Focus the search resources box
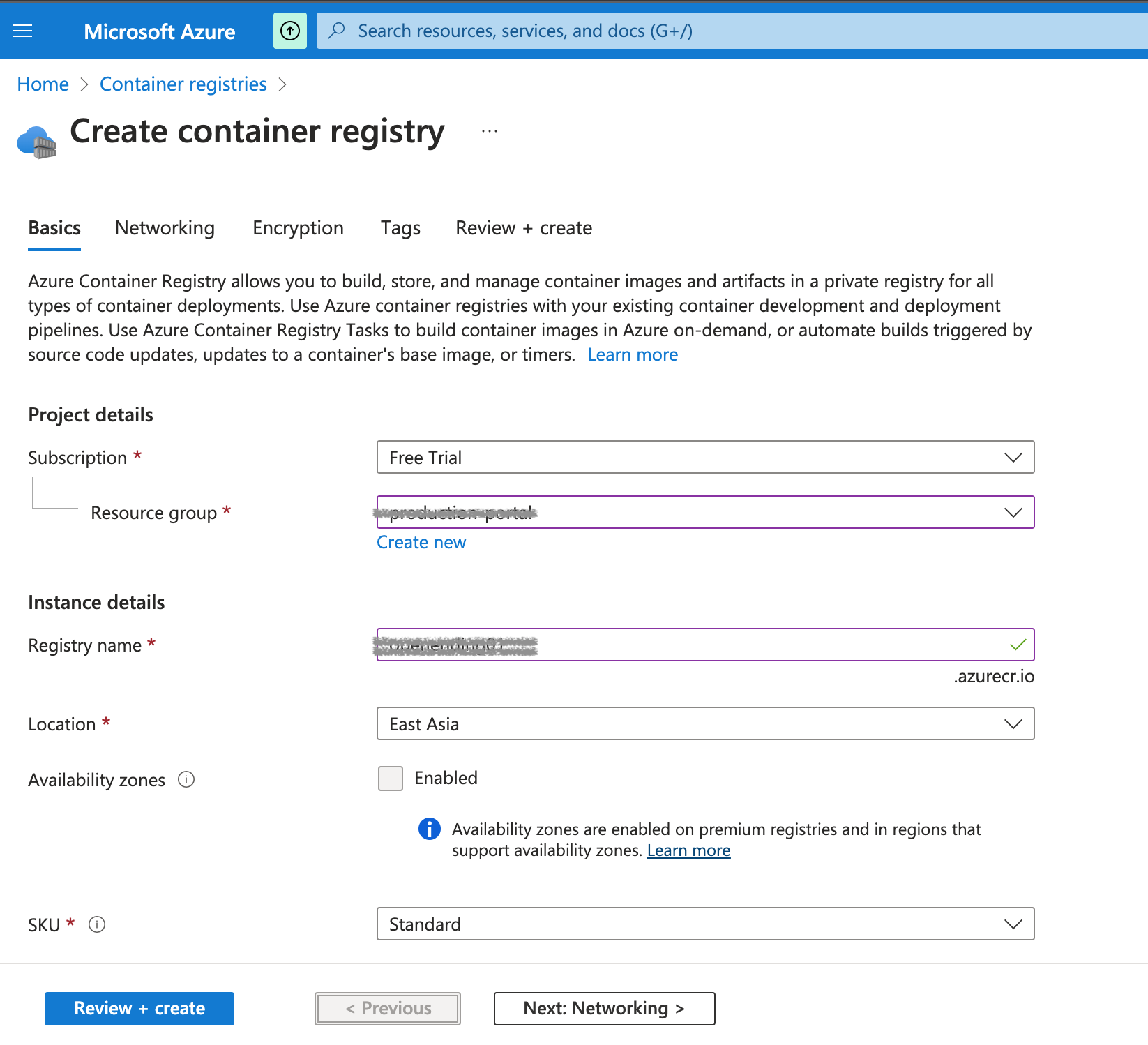 point(732,31)
